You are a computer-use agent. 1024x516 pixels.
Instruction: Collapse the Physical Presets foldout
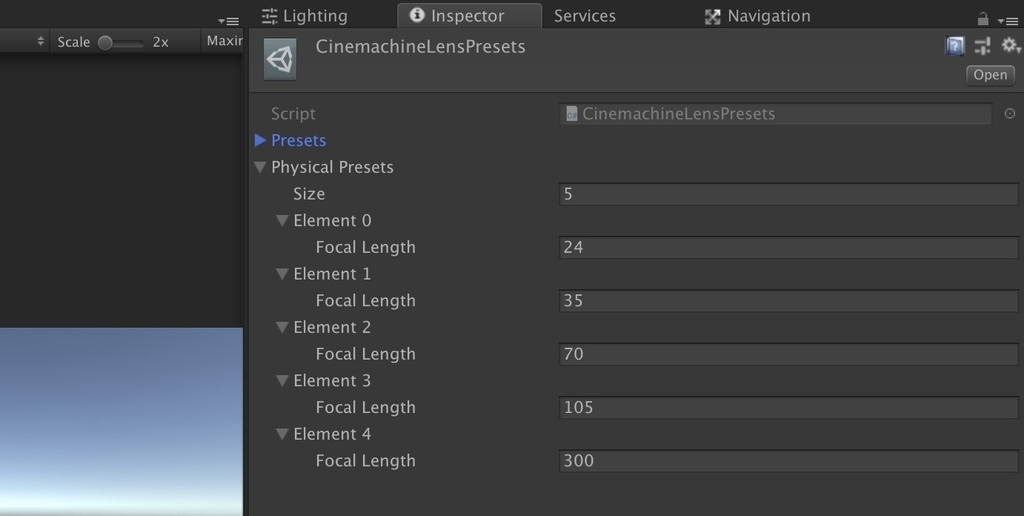pyautogui.click(x=260, y=167)
